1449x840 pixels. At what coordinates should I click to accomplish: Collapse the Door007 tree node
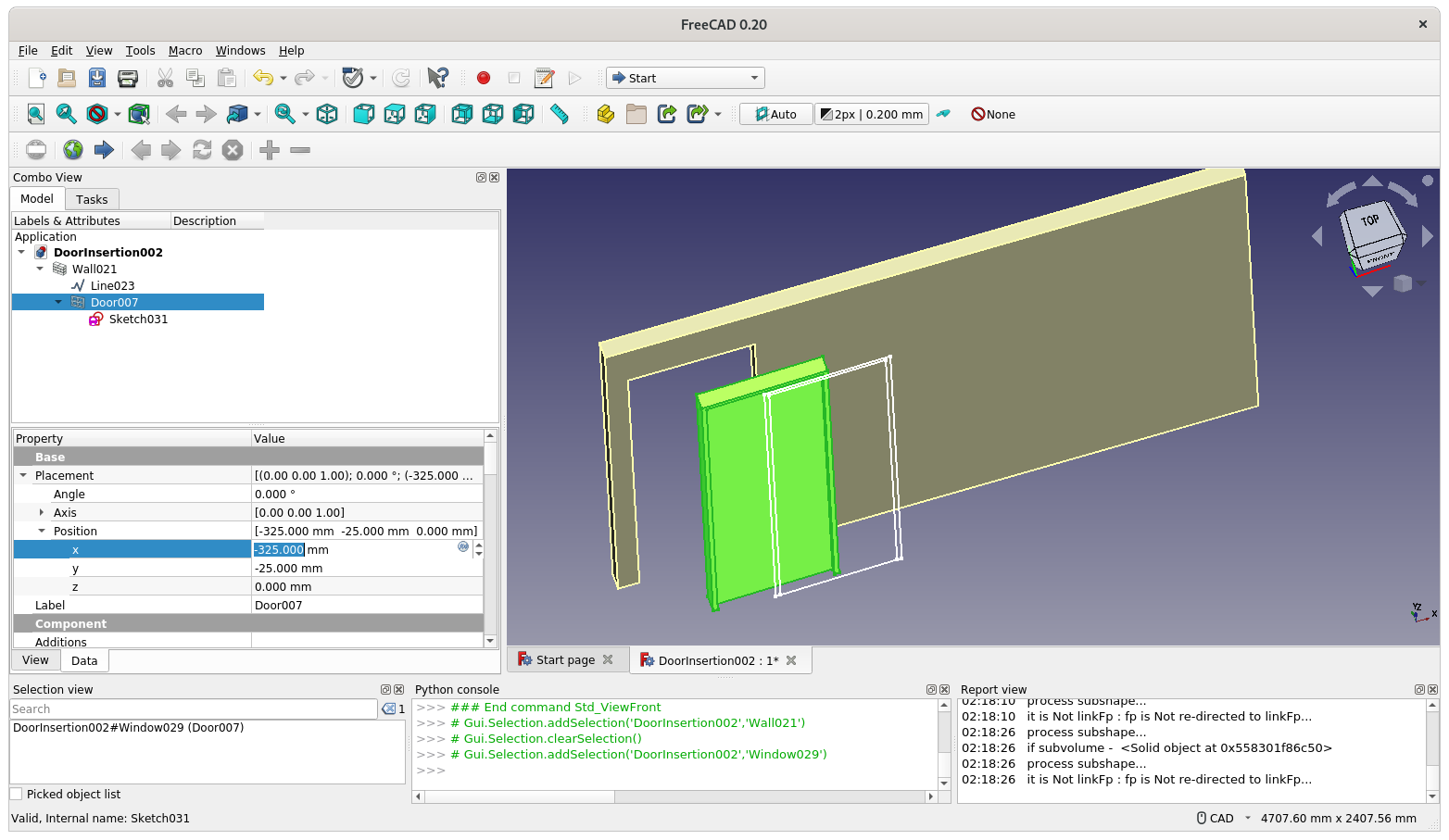[x=58, y=302]
